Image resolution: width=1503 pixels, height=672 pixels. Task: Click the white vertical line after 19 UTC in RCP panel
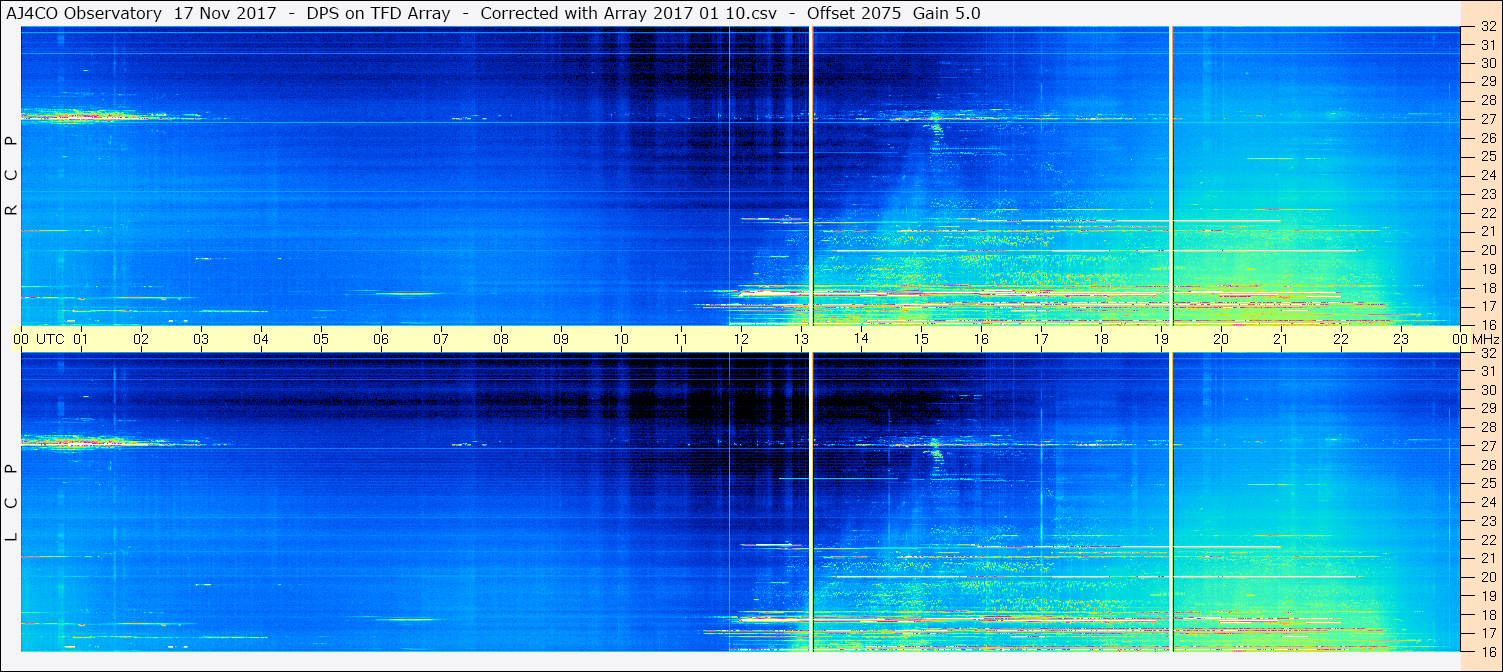[1171, 175]
